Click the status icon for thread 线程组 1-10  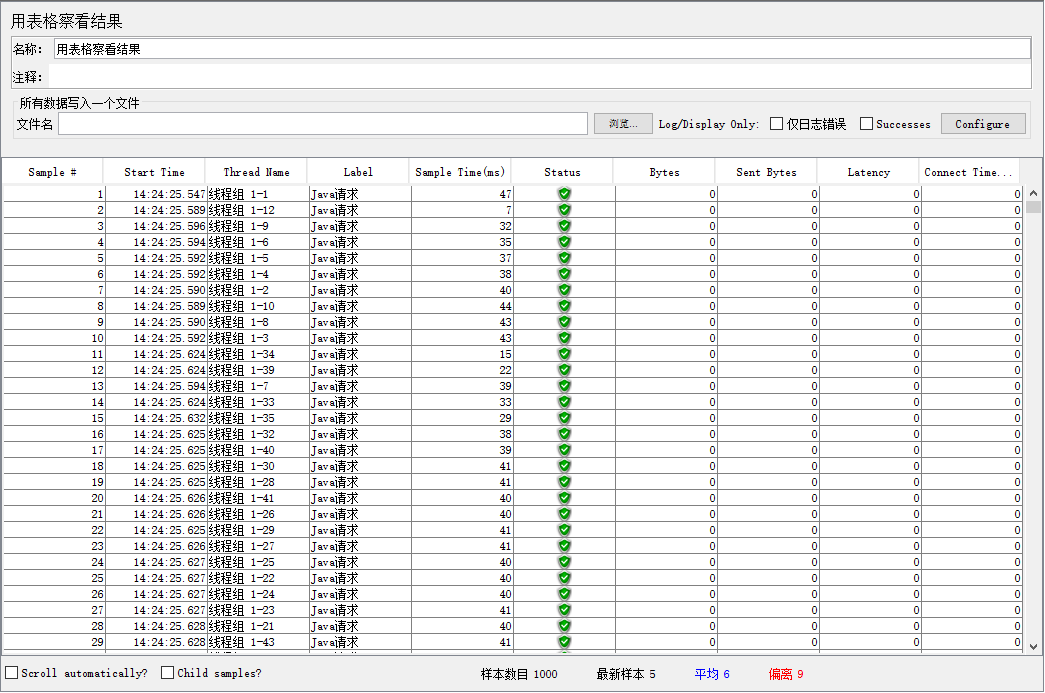pyautogui.click(x=564, y=306)
